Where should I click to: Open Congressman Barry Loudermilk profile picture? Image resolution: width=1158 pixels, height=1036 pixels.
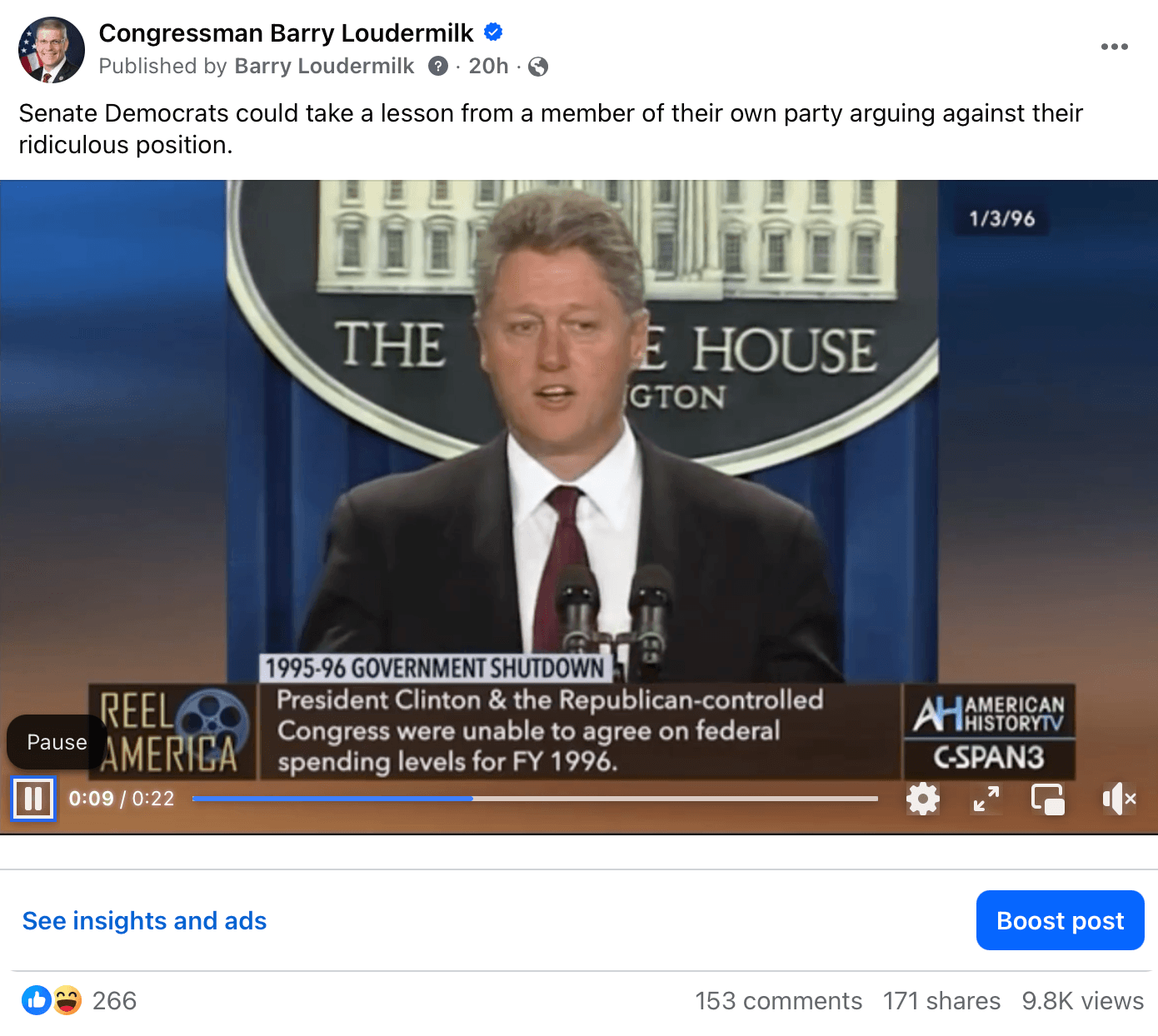(52, 50)
